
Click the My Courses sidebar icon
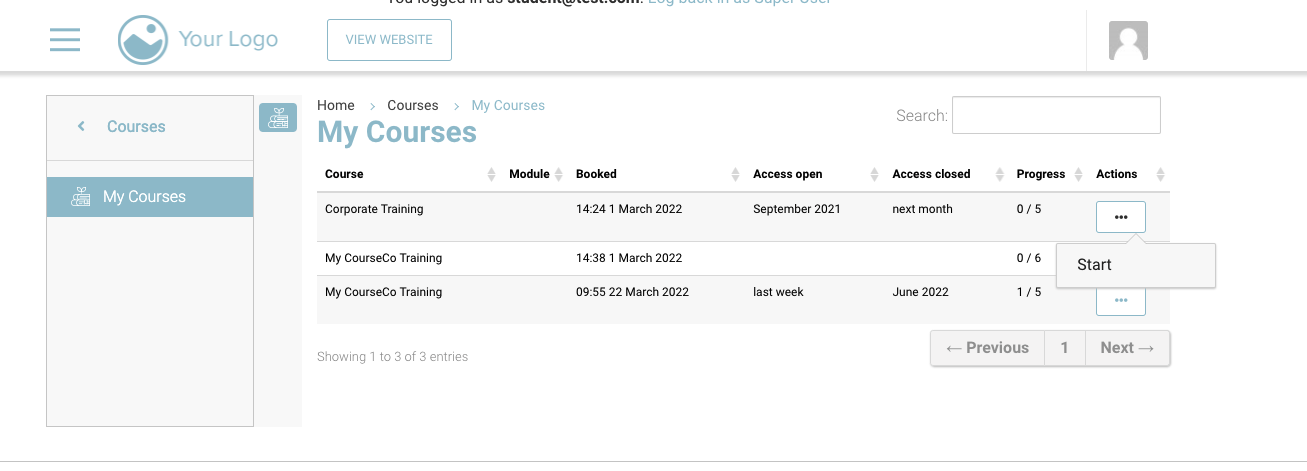click(x=81, y=197)
